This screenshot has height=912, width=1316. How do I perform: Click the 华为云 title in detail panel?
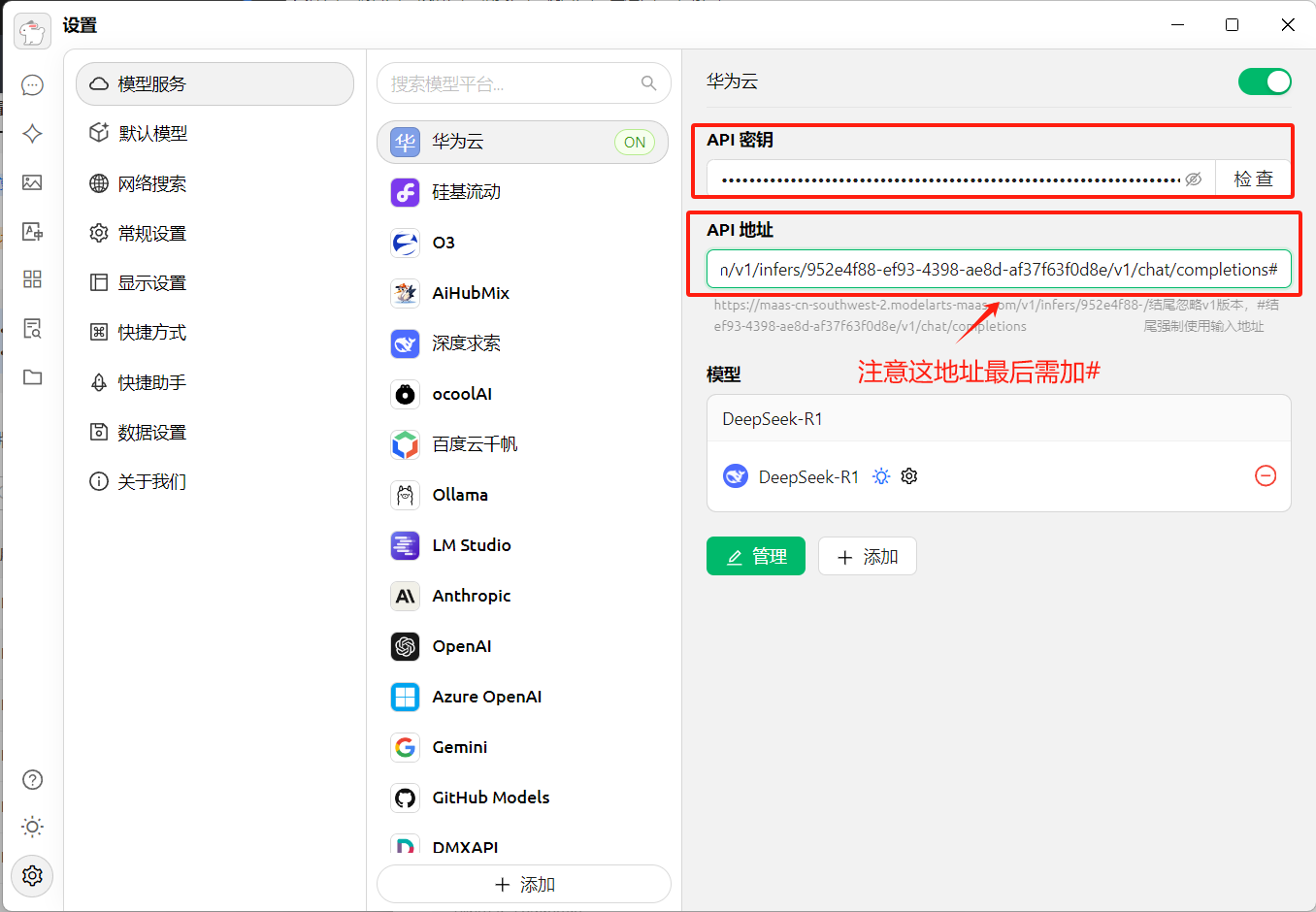tap(732, 81)
